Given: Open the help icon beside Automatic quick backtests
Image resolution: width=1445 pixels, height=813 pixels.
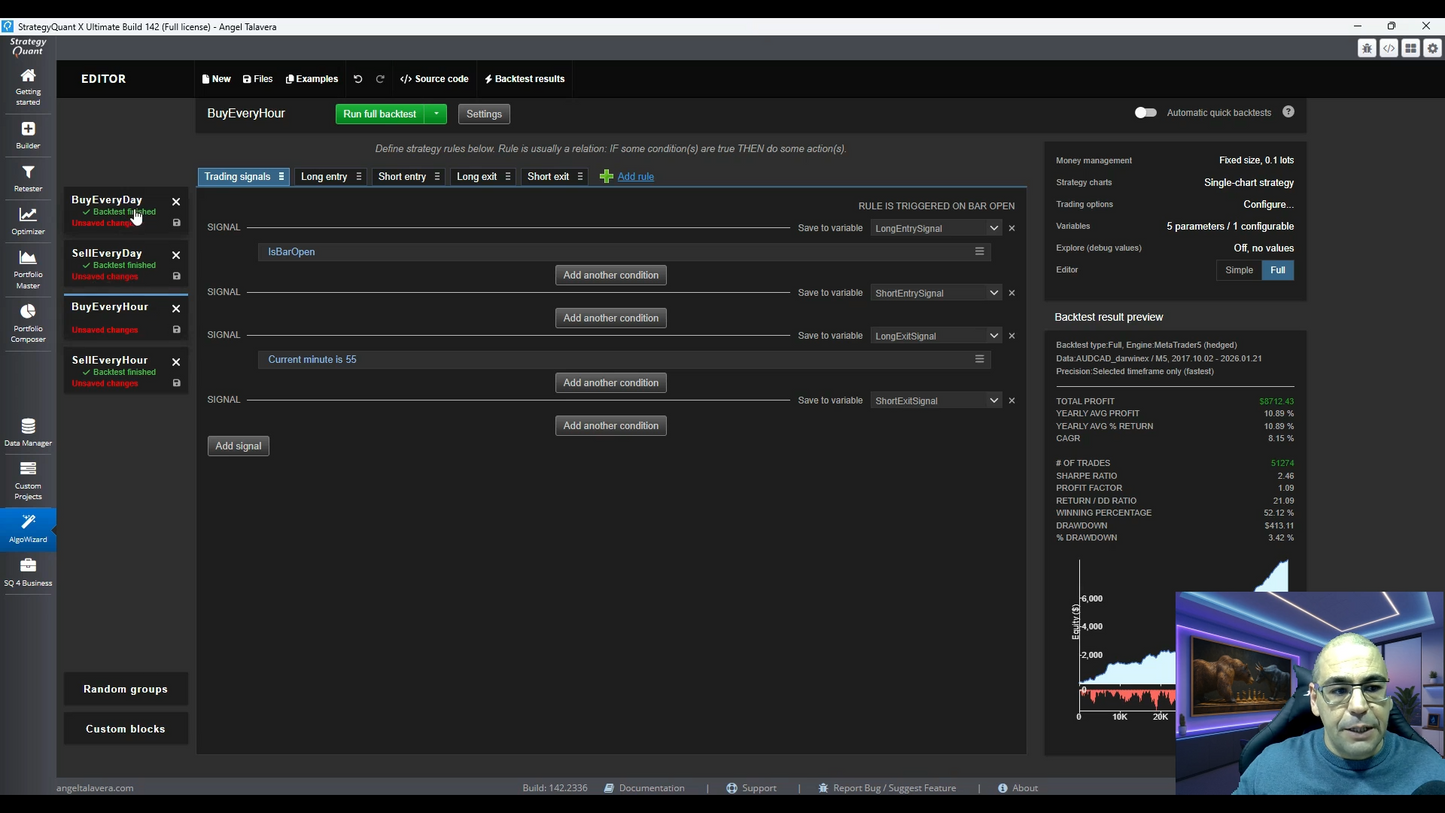Looking at the screenshot, I should tap(1288, 112).
